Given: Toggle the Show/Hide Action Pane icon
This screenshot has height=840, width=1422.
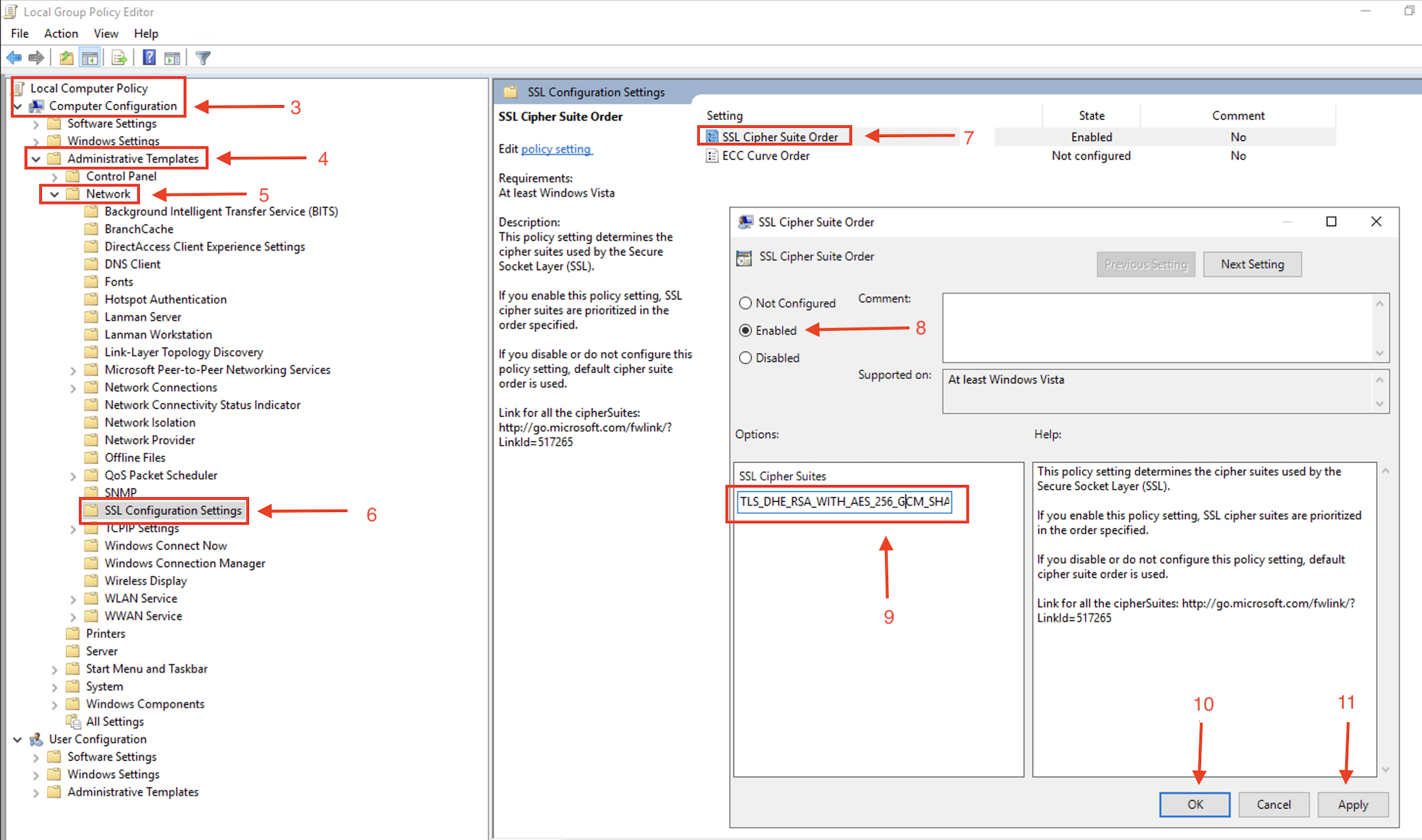Looking at the screenshot, I should [x=172, y=57].
